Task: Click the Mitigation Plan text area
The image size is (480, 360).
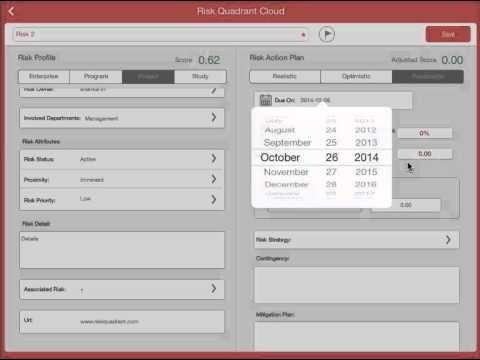Action: click(357, 336)
